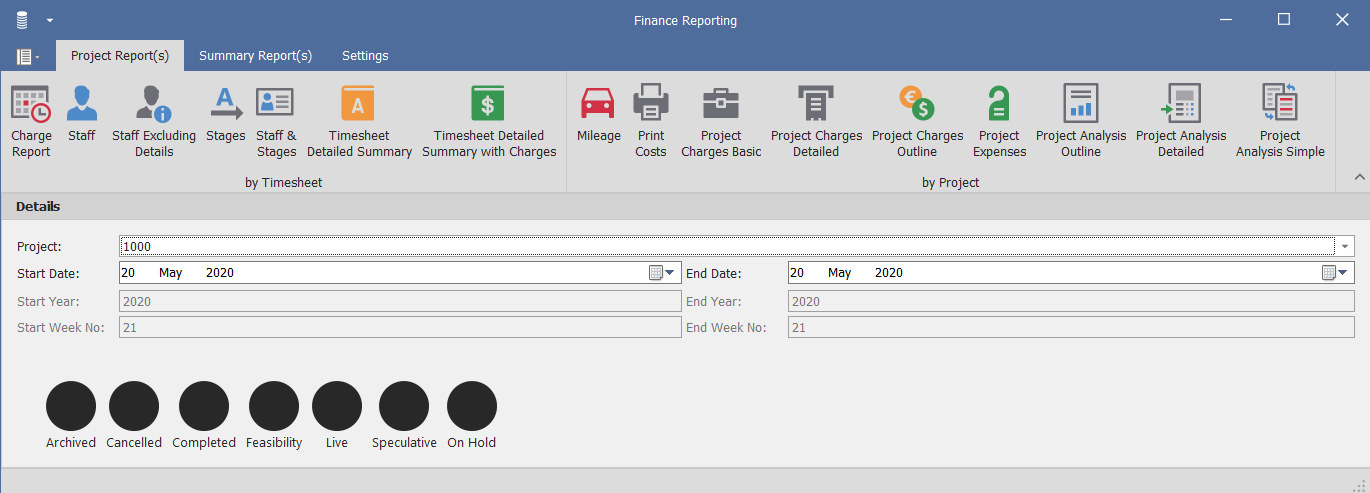The height and width of the screenshot is (493, 1370).
Task: Collapse the ribbon with the chevron
Action: pos(1359,177)
